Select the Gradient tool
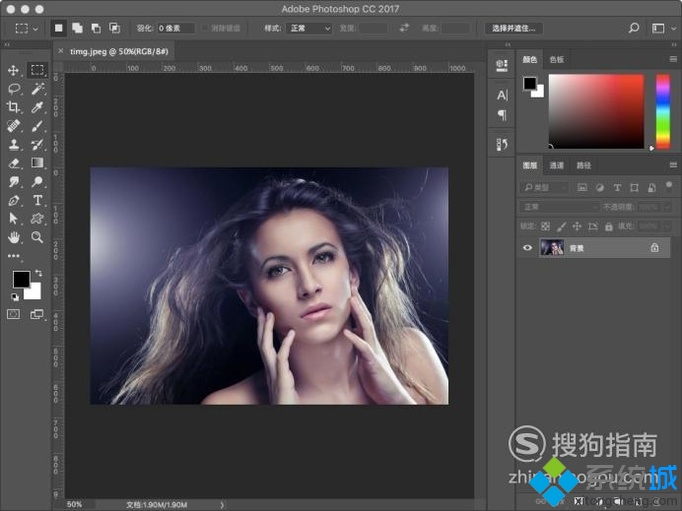 37,163
